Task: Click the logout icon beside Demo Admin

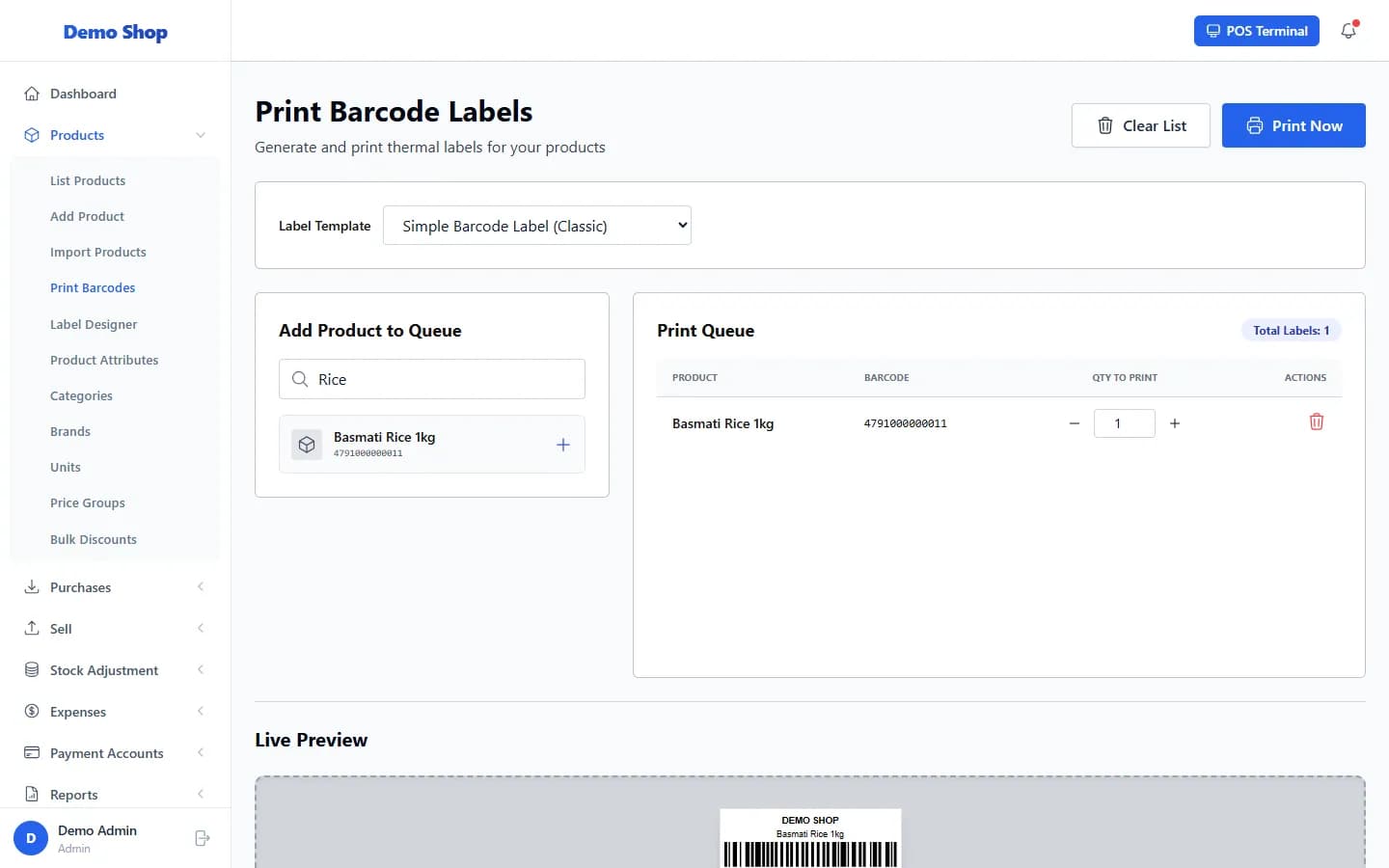Action: [203, 838]
